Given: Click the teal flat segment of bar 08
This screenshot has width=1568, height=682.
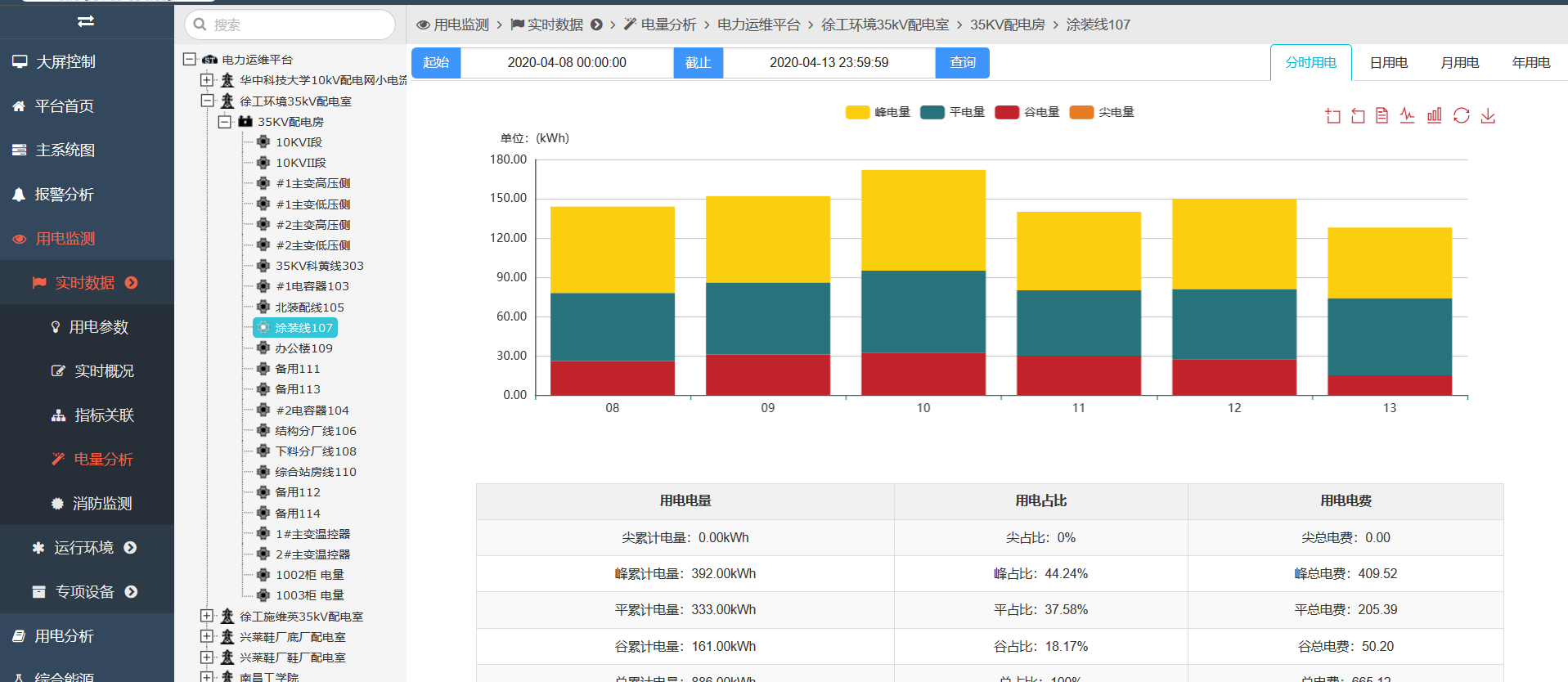Looking at the screenshot, I should [x=613, y=327].
